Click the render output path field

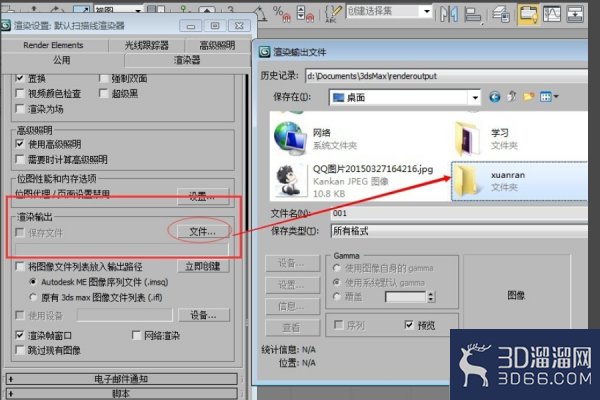pos(122,250)
